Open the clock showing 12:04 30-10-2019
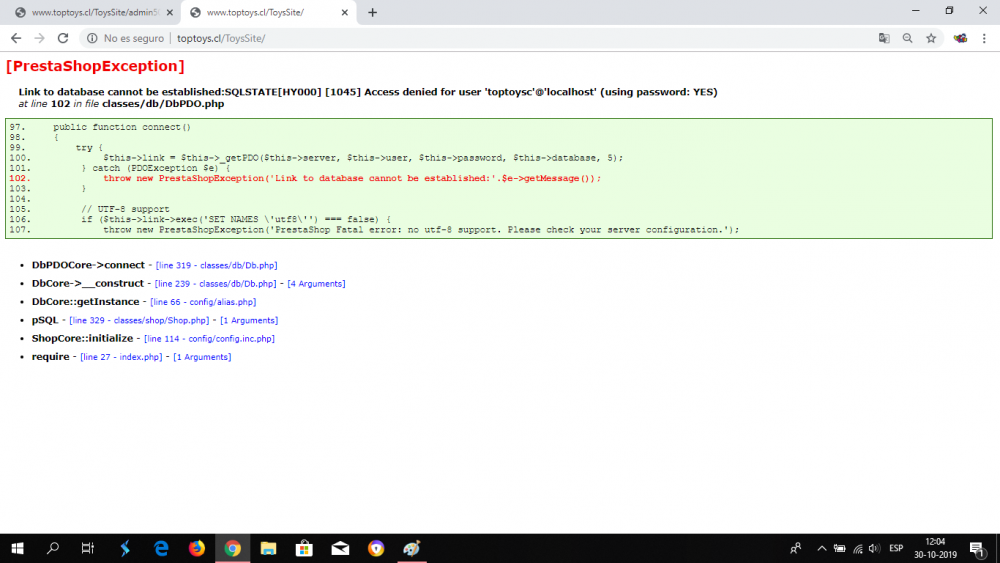 [x=935, y=548]
